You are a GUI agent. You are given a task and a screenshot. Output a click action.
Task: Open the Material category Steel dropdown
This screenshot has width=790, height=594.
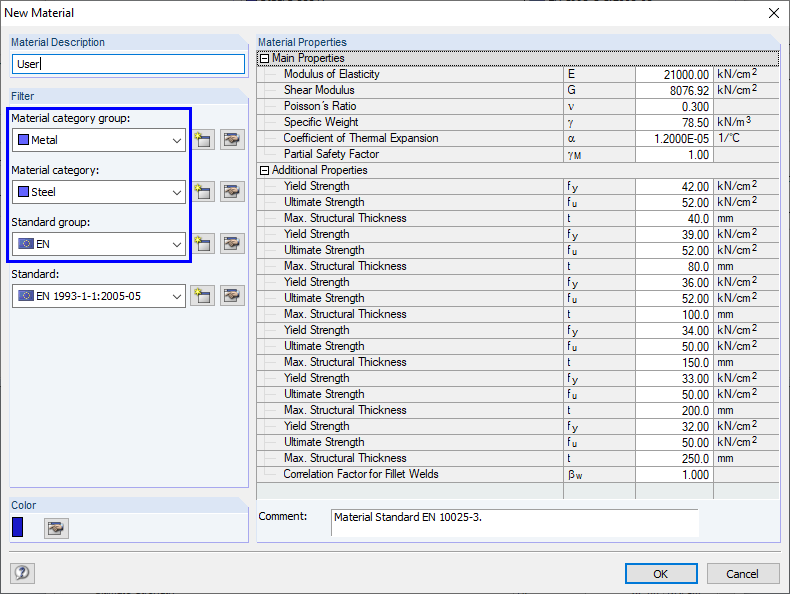99,192
